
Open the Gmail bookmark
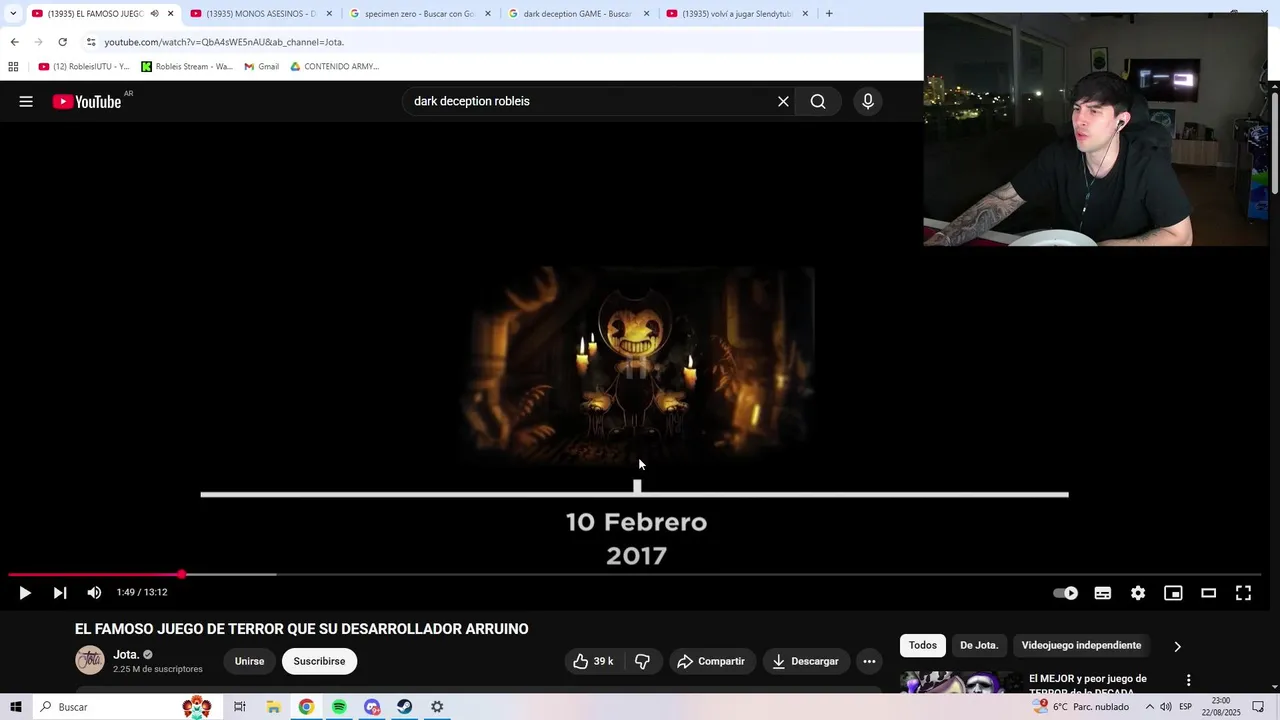click(262, 67)
